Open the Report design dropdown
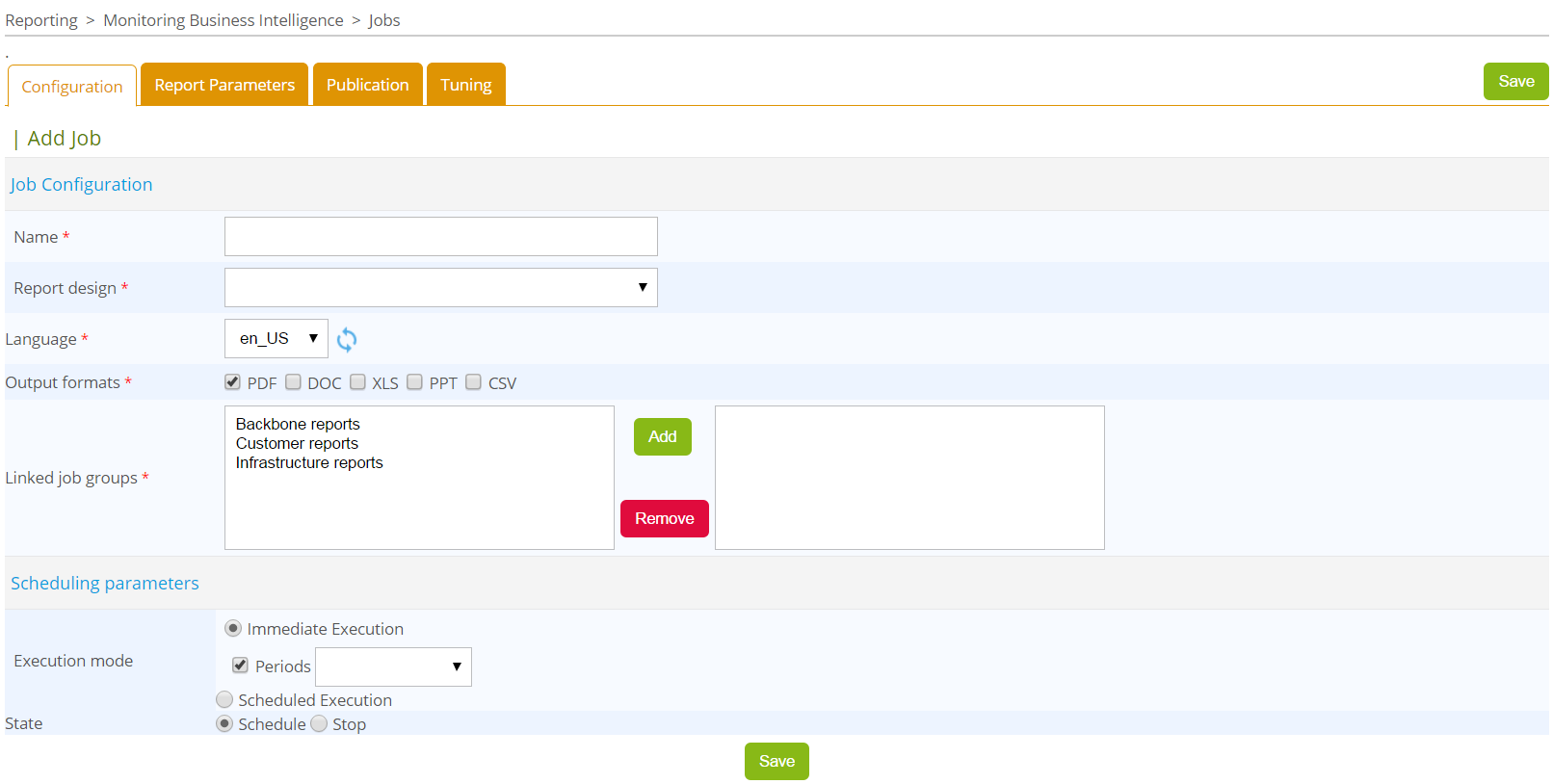 click(440, 287)
